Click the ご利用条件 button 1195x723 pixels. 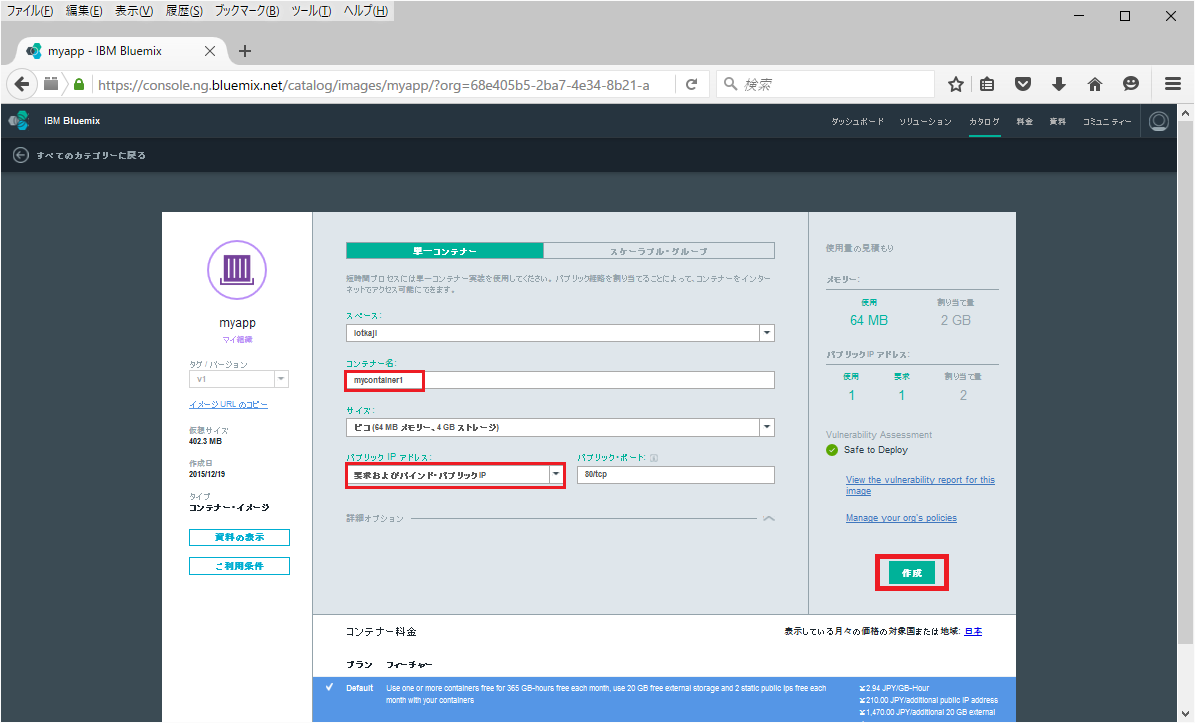[x=239, y=566]
